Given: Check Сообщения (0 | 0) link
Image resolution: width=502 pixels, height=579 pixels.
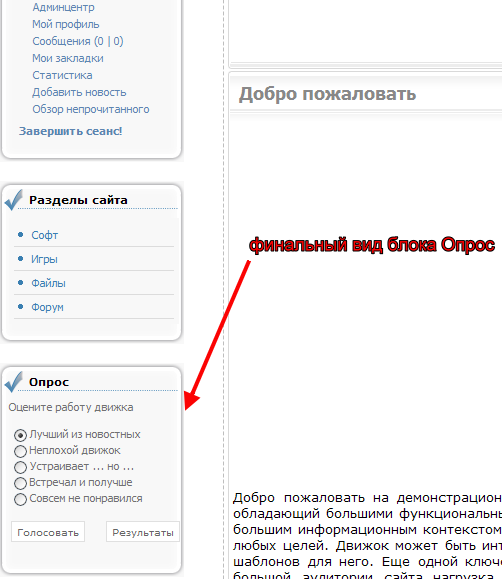Looking at the screenshot, I should tap(78, 41).
